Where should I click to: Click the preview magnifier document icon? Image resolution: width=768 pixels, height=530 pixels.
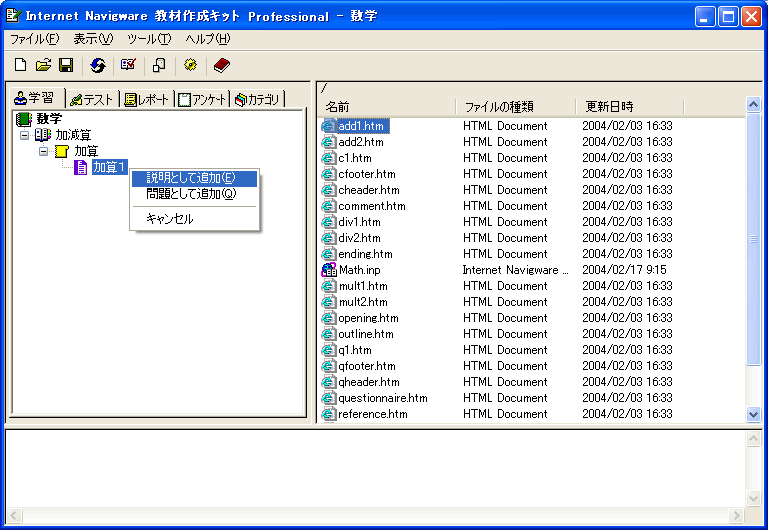tap(159, 65)
